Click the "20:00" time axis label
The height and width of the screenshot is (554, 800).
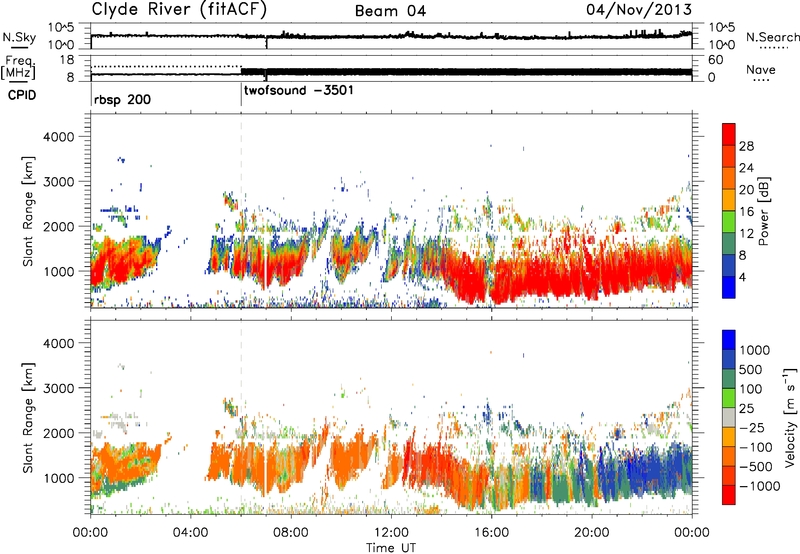point(592,533)
